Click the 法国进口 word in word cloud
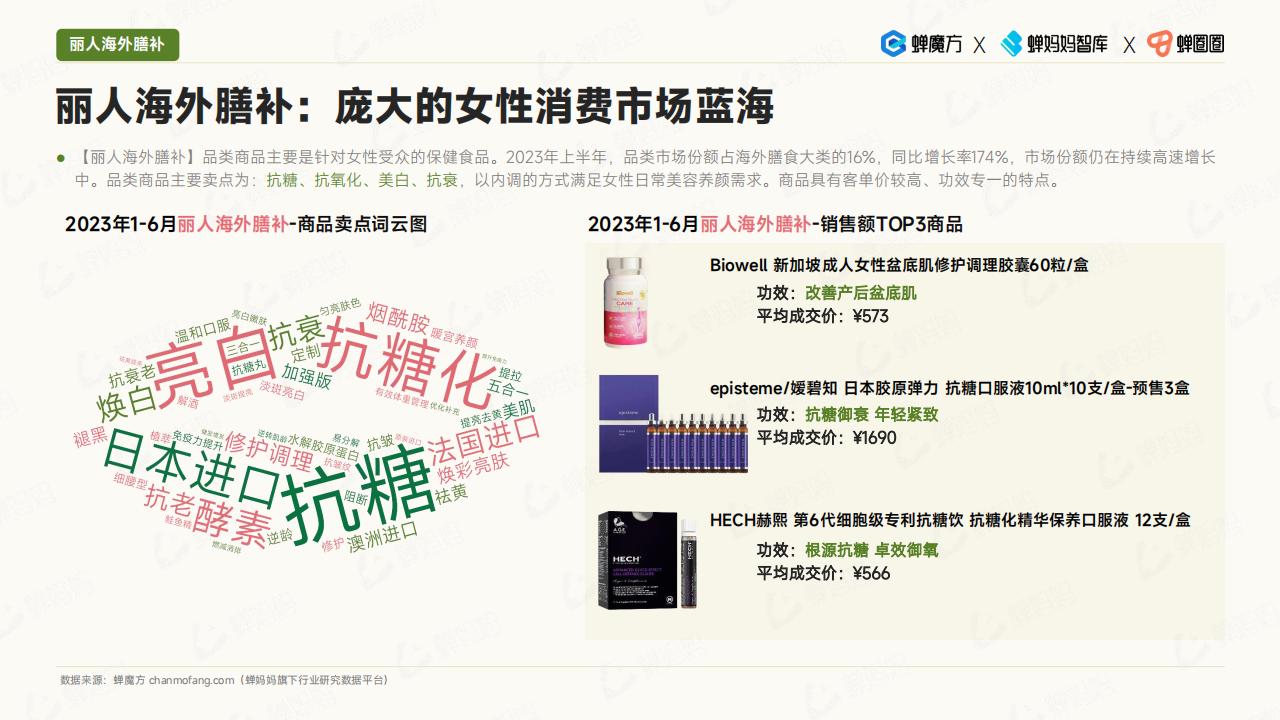The width and height of the screenshot is (1280, 720). click(x=483, y=438)
